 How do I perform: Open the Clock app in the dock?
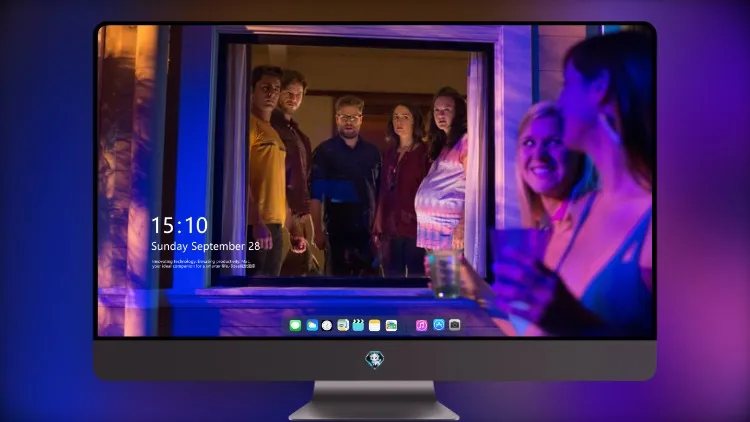click(327, 325)
